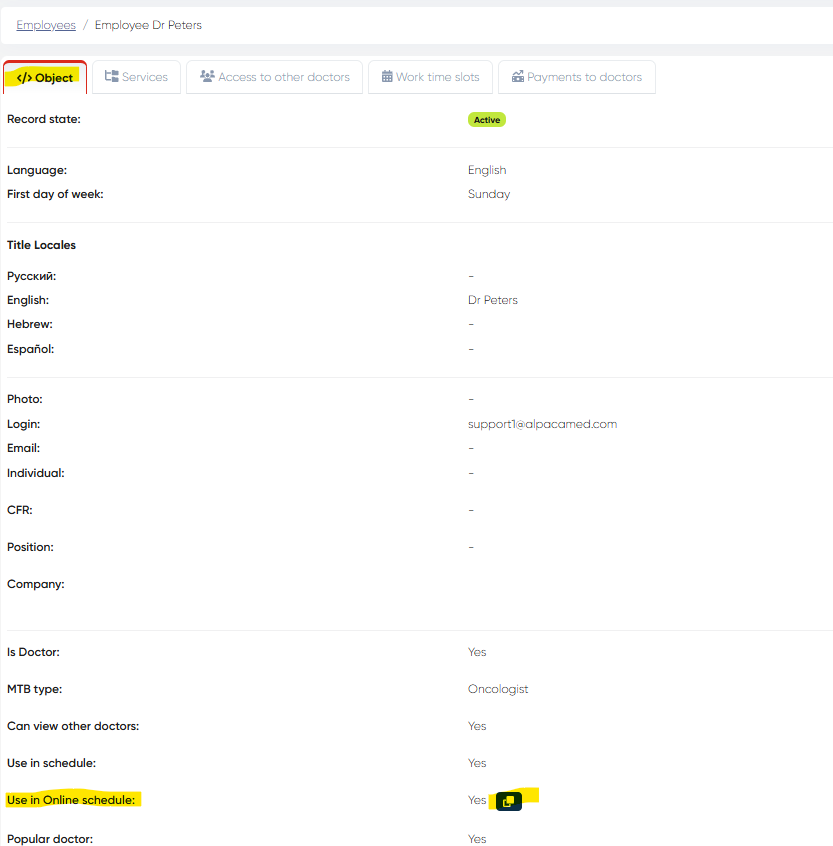
Task: Click the Services tab icon
Action: (112, 77)
